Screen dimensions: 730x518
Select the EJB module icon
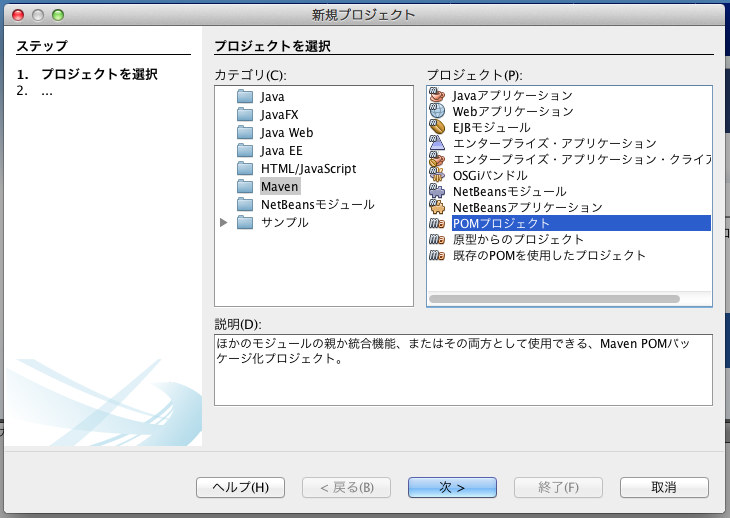point(436,127)
